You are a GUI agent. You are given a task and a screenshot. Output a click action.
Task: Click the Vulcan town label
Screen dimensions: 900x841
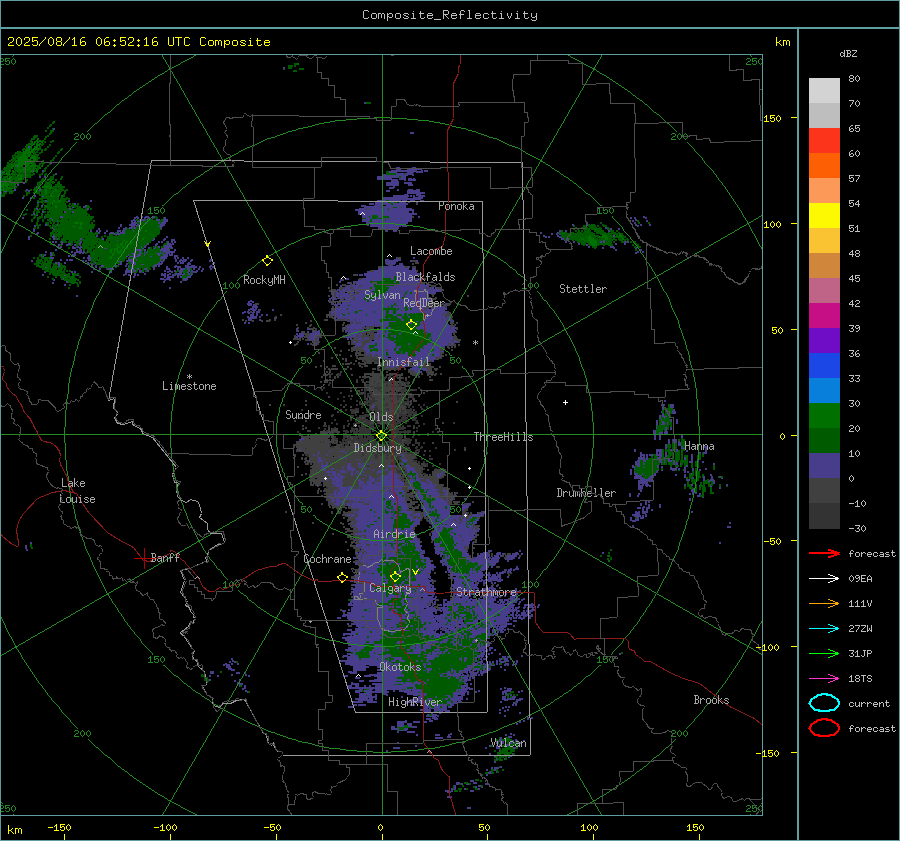pos(509,743)
